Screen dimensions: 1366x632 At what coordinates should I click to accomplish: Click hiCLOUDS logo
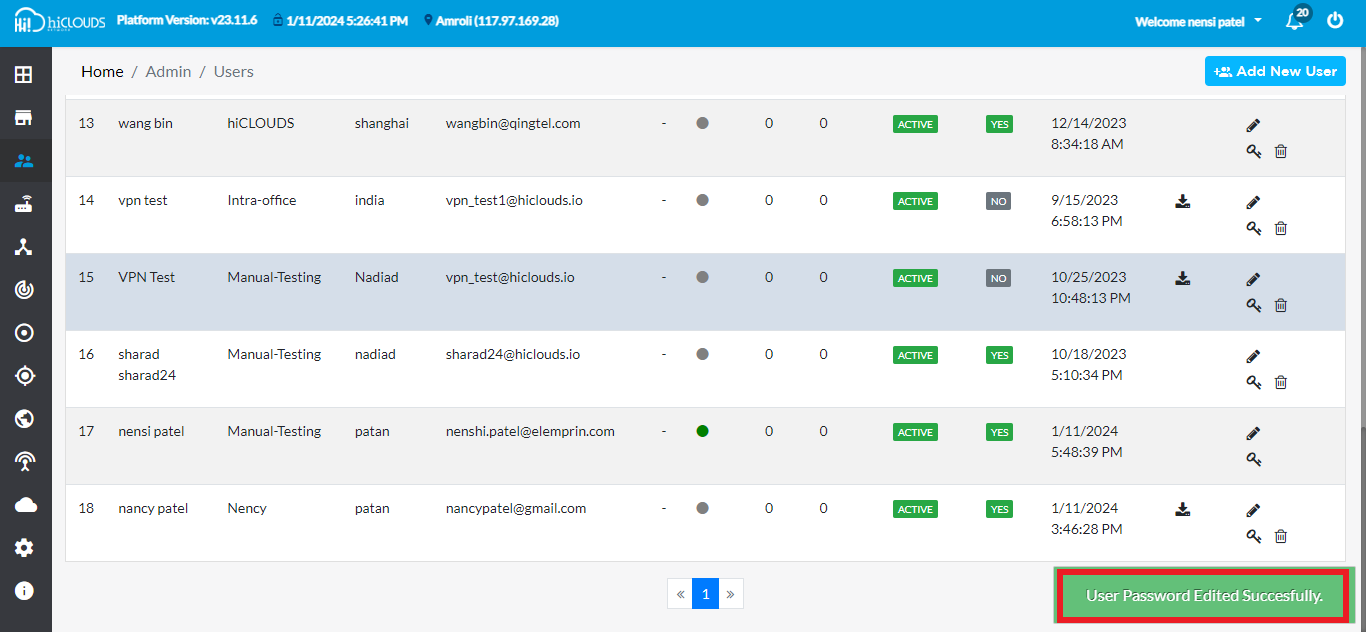coord(59,22)
